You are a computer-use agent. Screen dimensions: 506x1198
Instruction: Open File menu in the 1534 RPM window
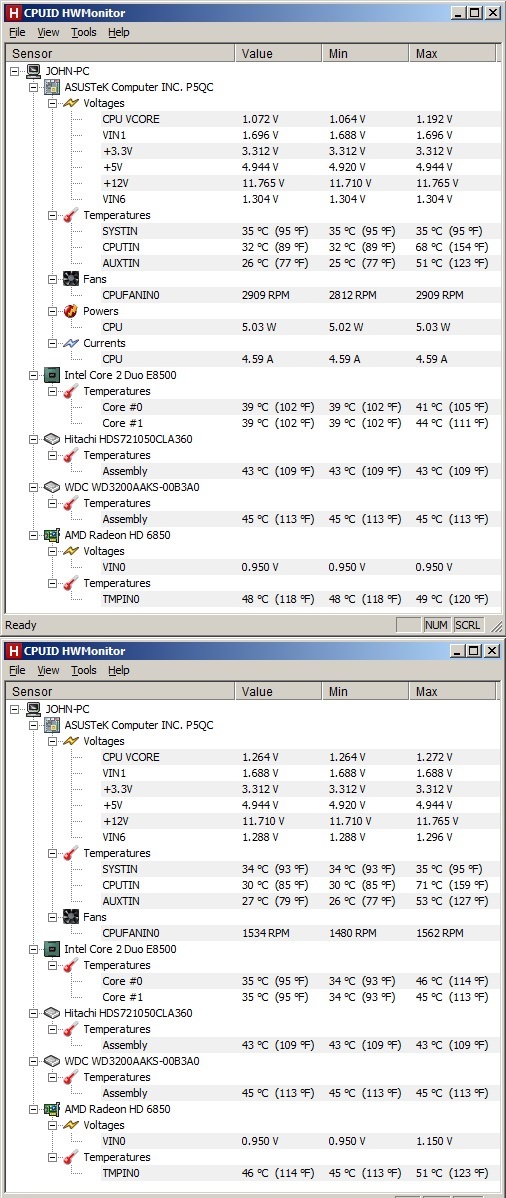point(17,670)
